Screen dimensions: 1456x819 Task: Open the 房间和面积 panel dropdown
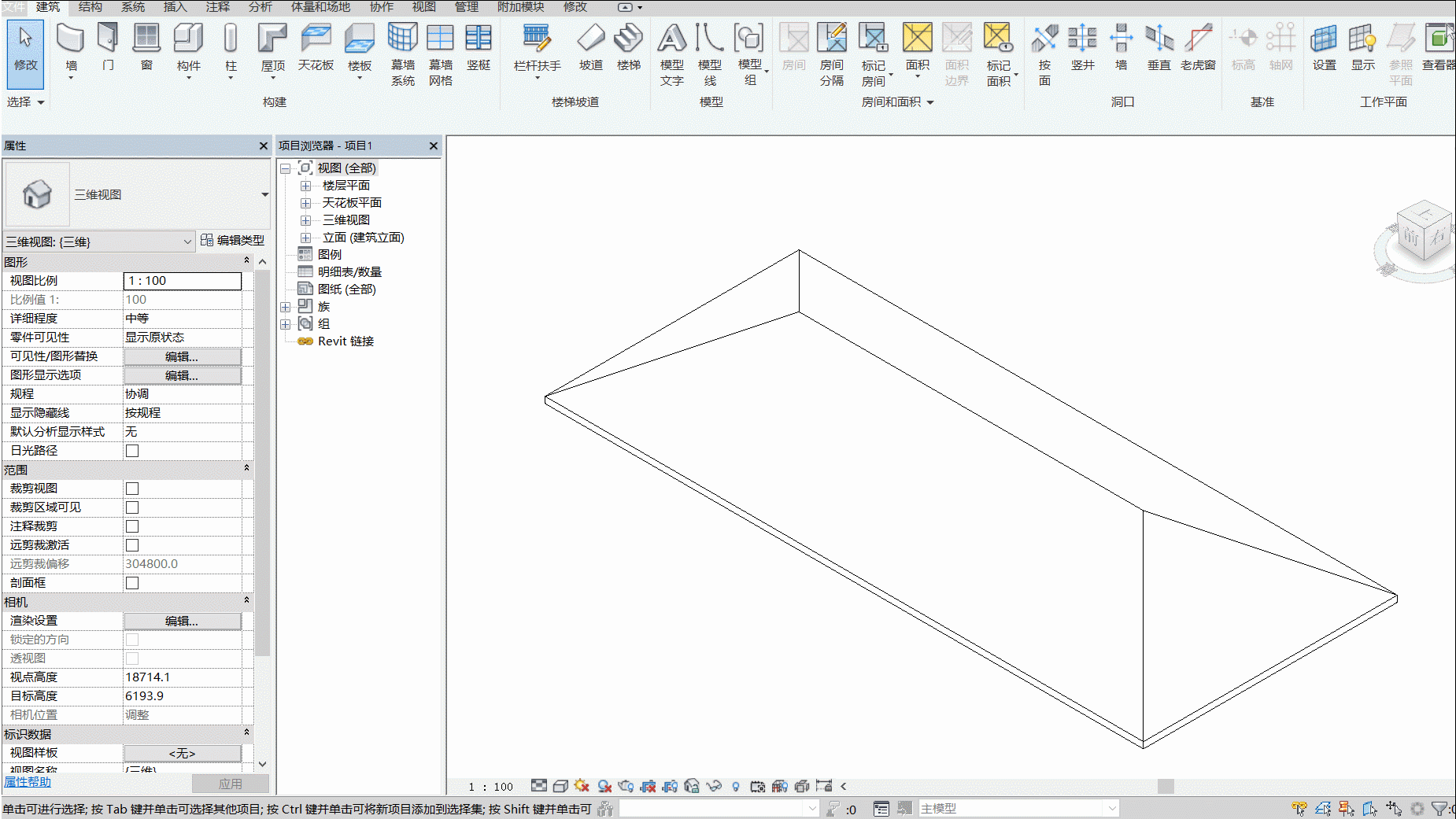(897, 102)
